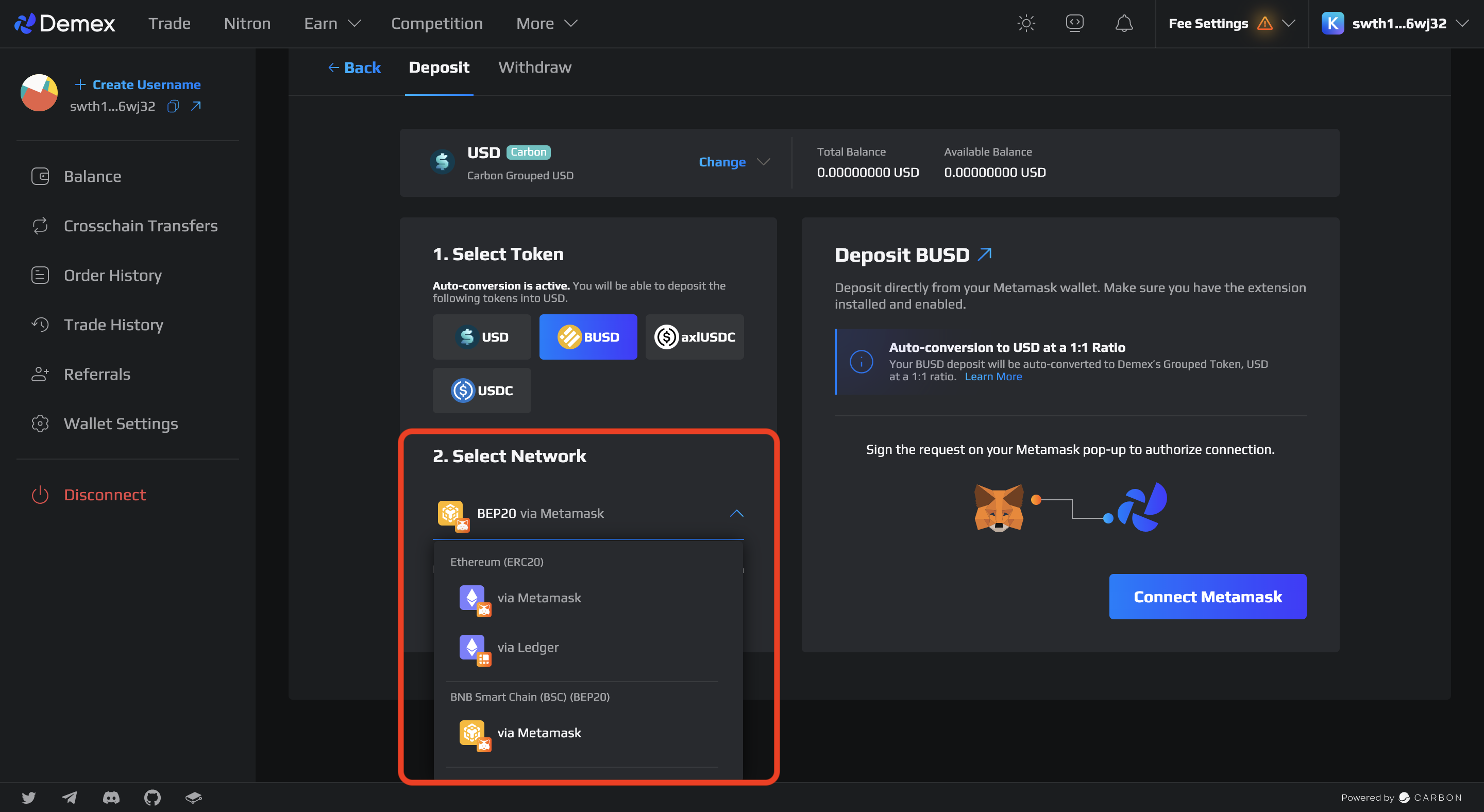
Task: Select USDC token option
Action: (x=482, y=391)
